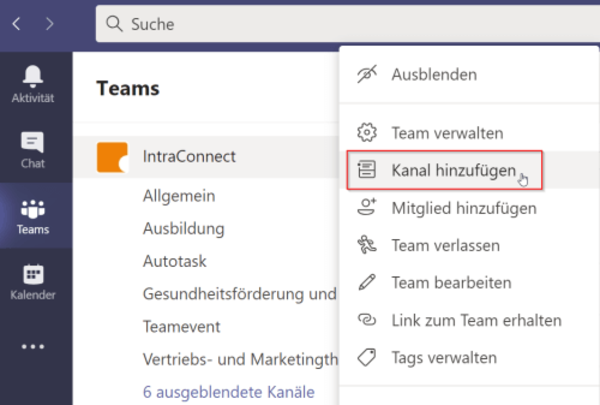This screenshot has height=405, width=600.
Task: Click the crossed-eye Ausblenden icon
Action: pos(367,74)
